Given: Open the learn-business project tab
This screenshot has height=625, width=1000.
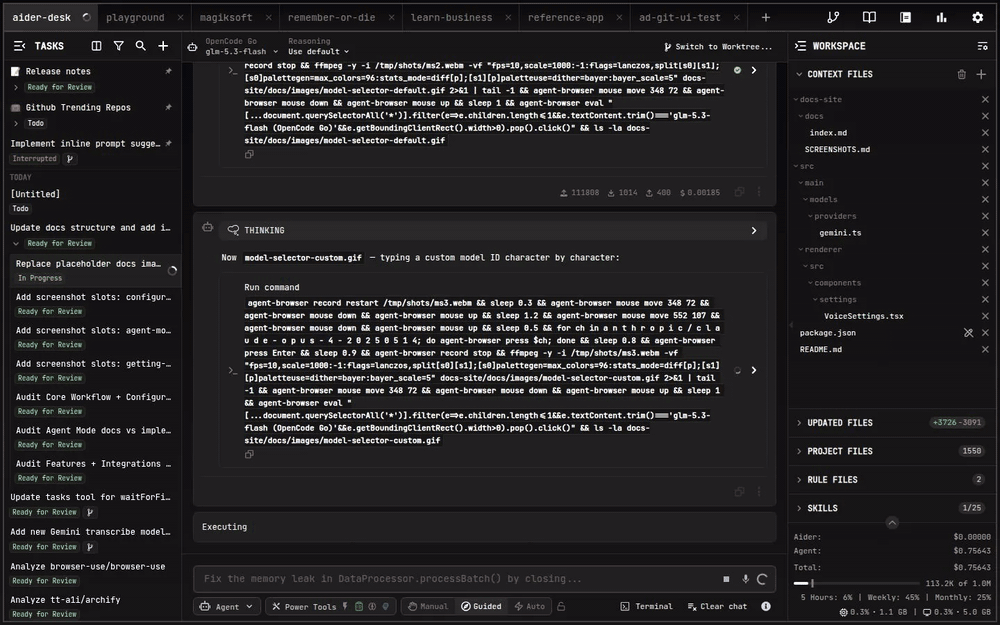Looking at the screenshot, I should [x=452, y=17].
